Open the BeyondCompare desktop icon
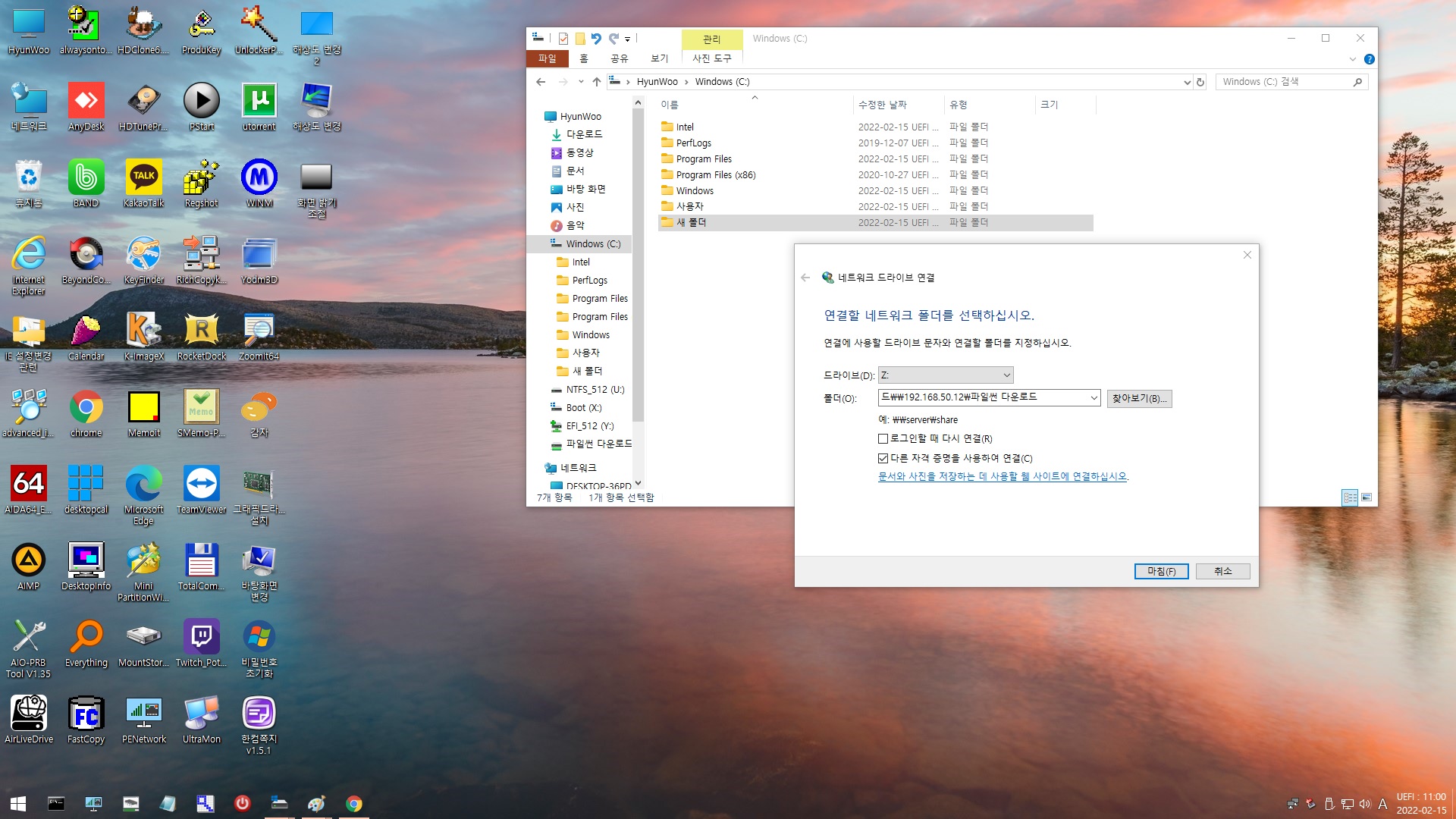Screen dimensions: 1456x819 pos(86,260)
